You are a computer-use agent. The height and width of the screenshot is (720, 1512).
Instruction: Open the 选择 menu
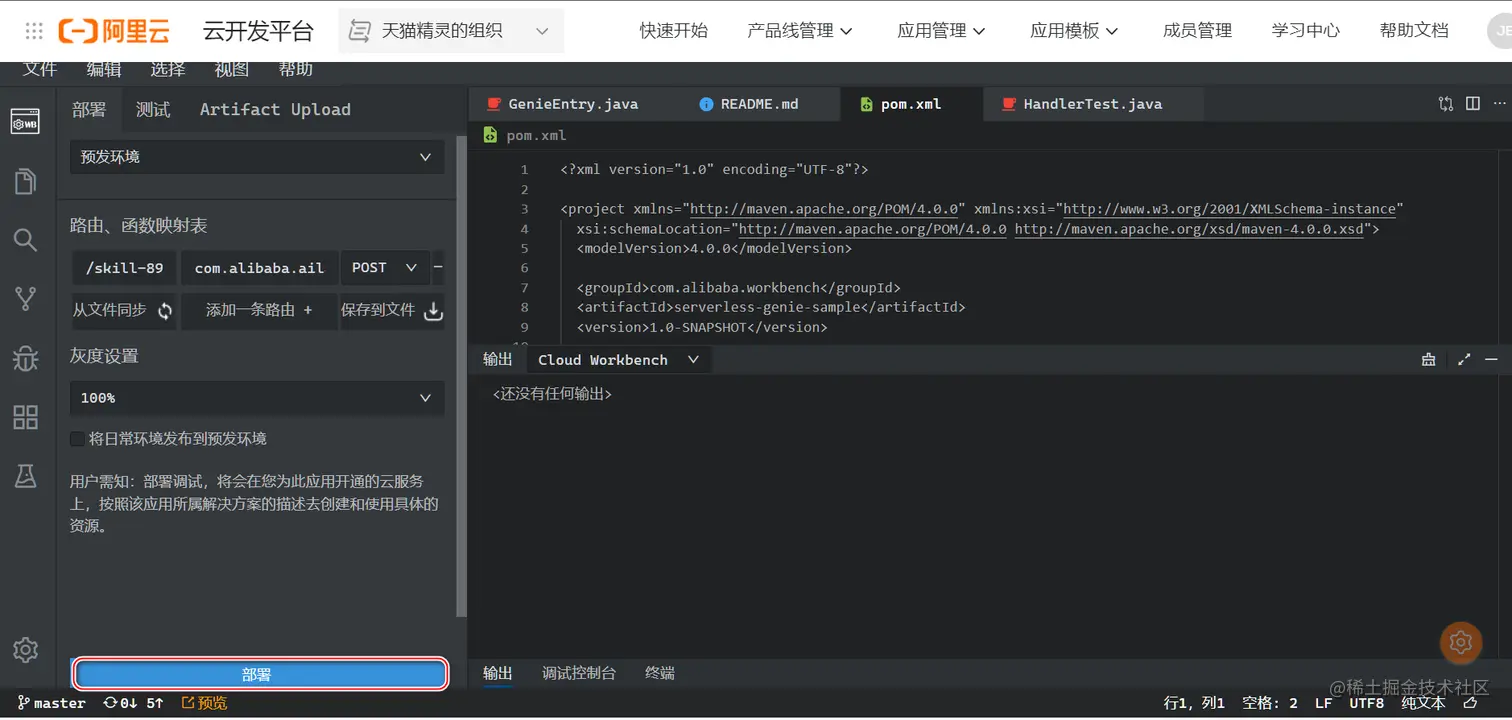coord(168,69)
